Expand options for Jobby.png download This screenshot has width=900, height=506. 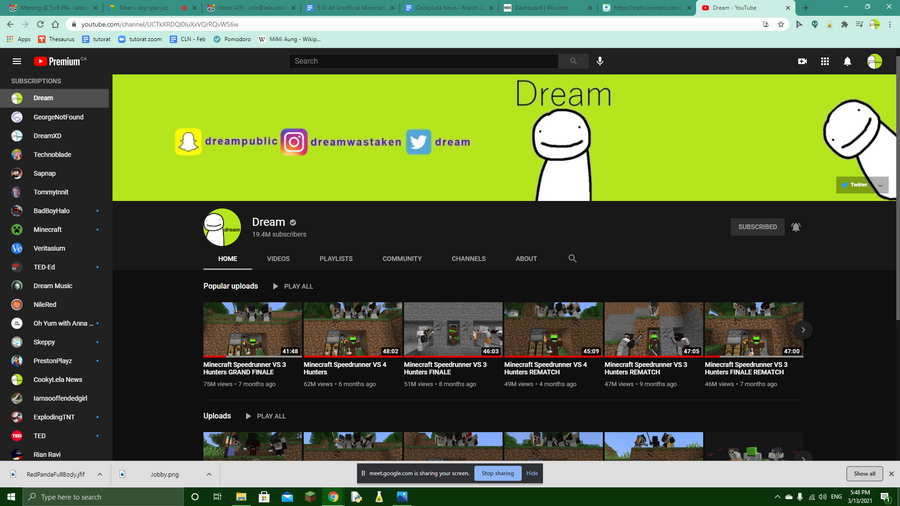pyautogui.click(x=209, y=474)
